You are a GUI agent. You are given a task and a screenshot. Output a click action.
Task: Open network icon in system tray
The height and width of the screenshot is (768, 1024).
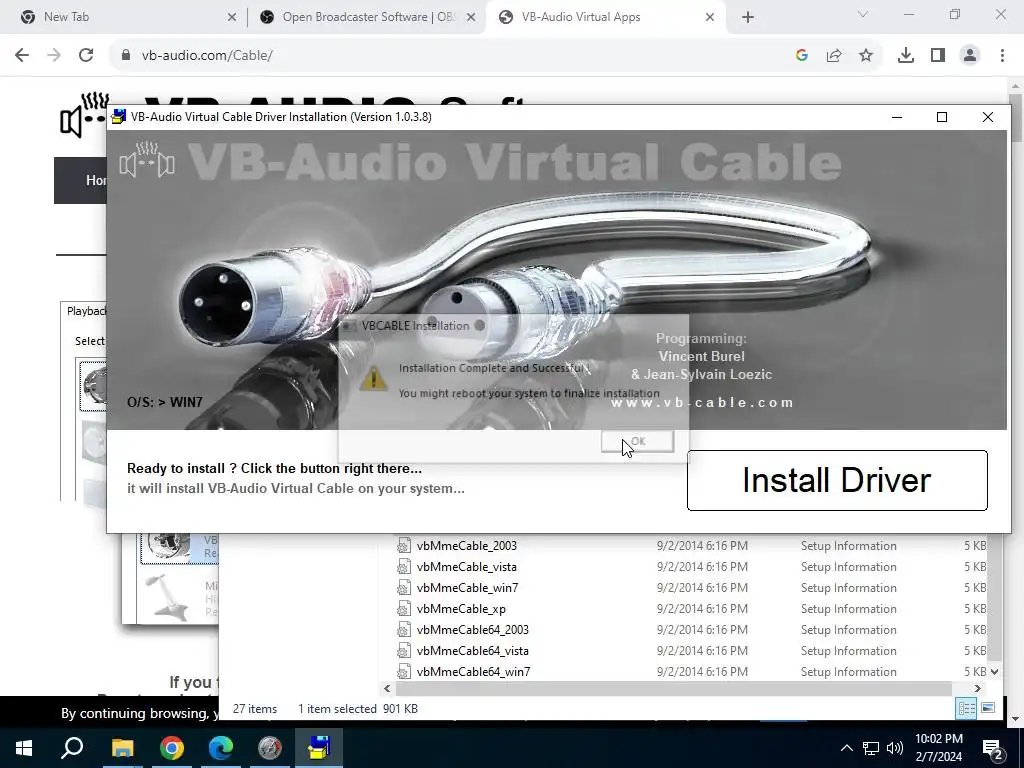tap(871, 748)
